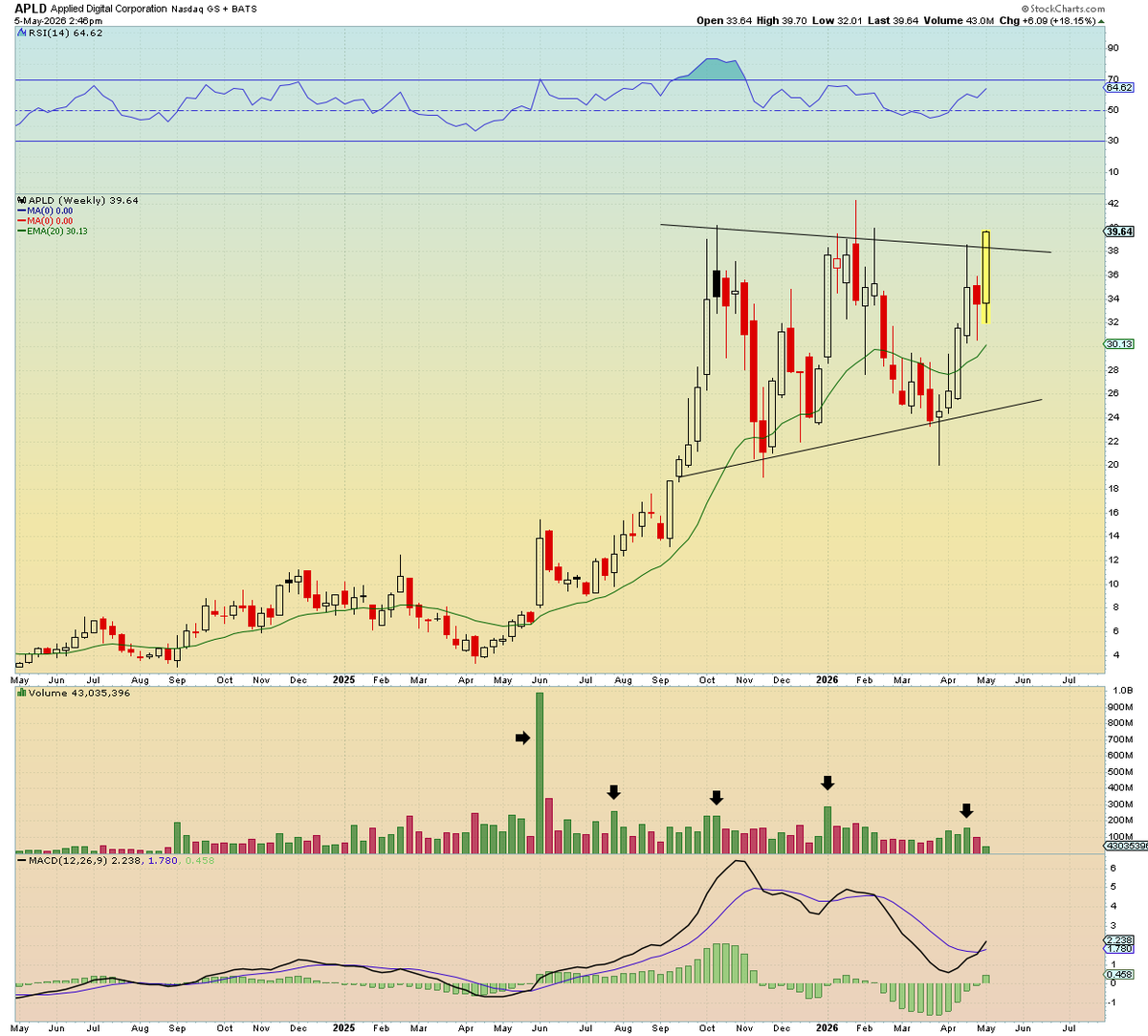Click the 1.780 signal tag on right axis
The height and width of the screenshot is (1036, 1148).
(x=1118, y=949)
